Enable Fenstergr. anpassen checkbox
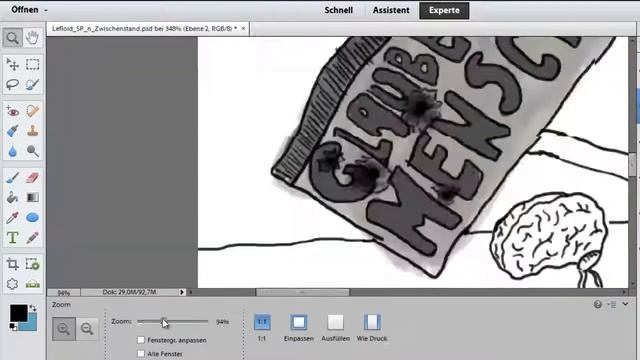This screenshot has height=360, width=640. point(141,340)
